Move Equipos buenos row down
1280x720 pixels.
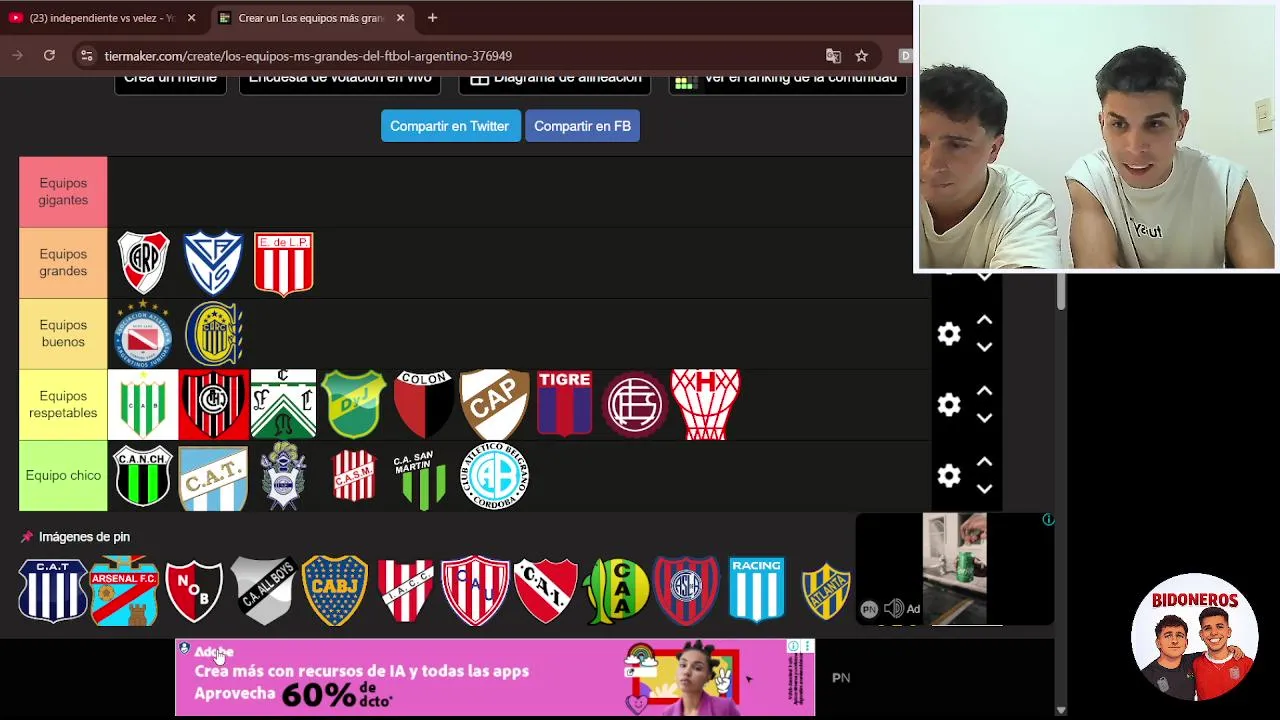tap(984, 347)
